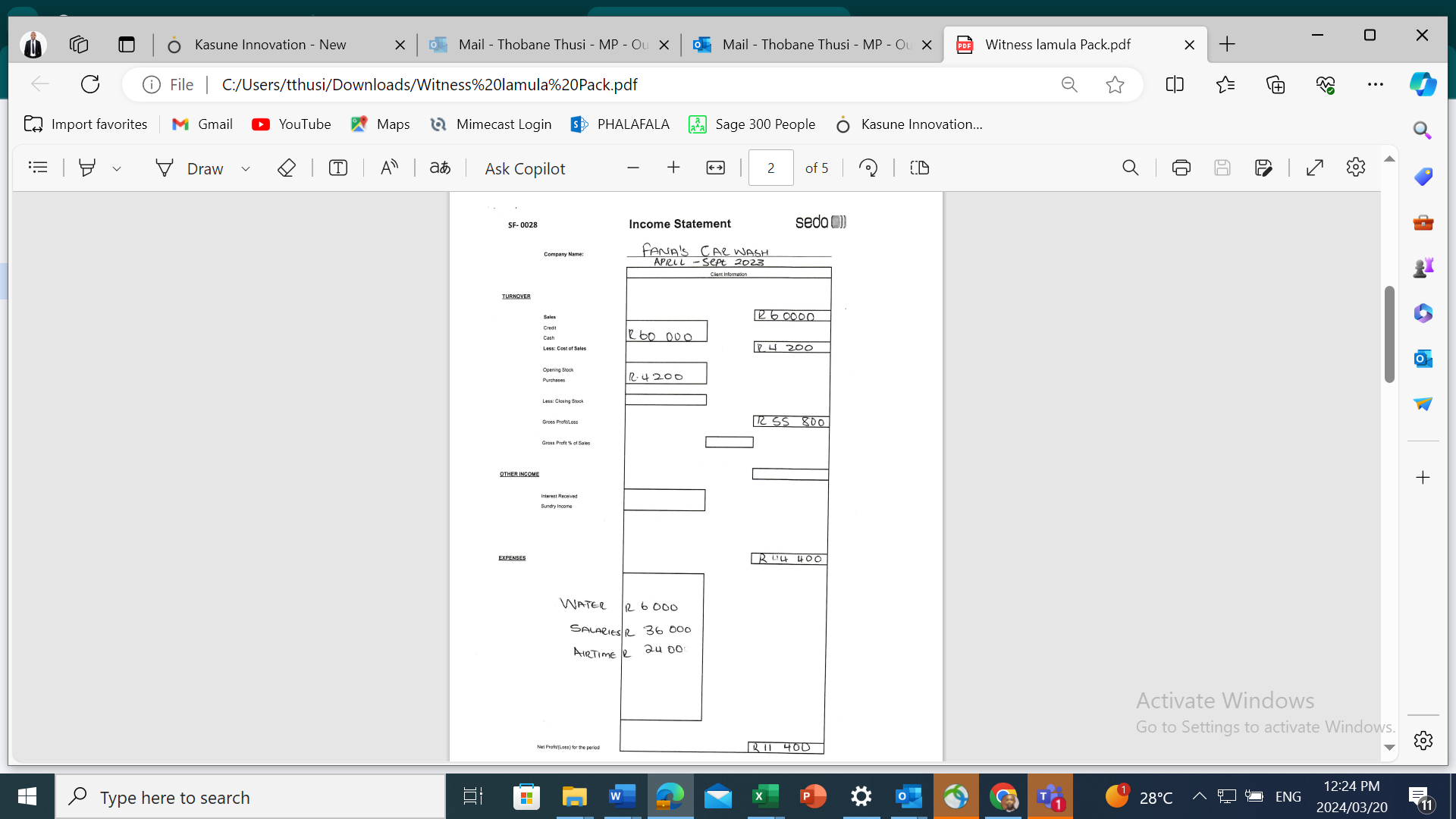Click the Print icon in the PDF toolbar
Image resolution: width=1456 pixels, height=819 pixels.
pos(1181,168)
